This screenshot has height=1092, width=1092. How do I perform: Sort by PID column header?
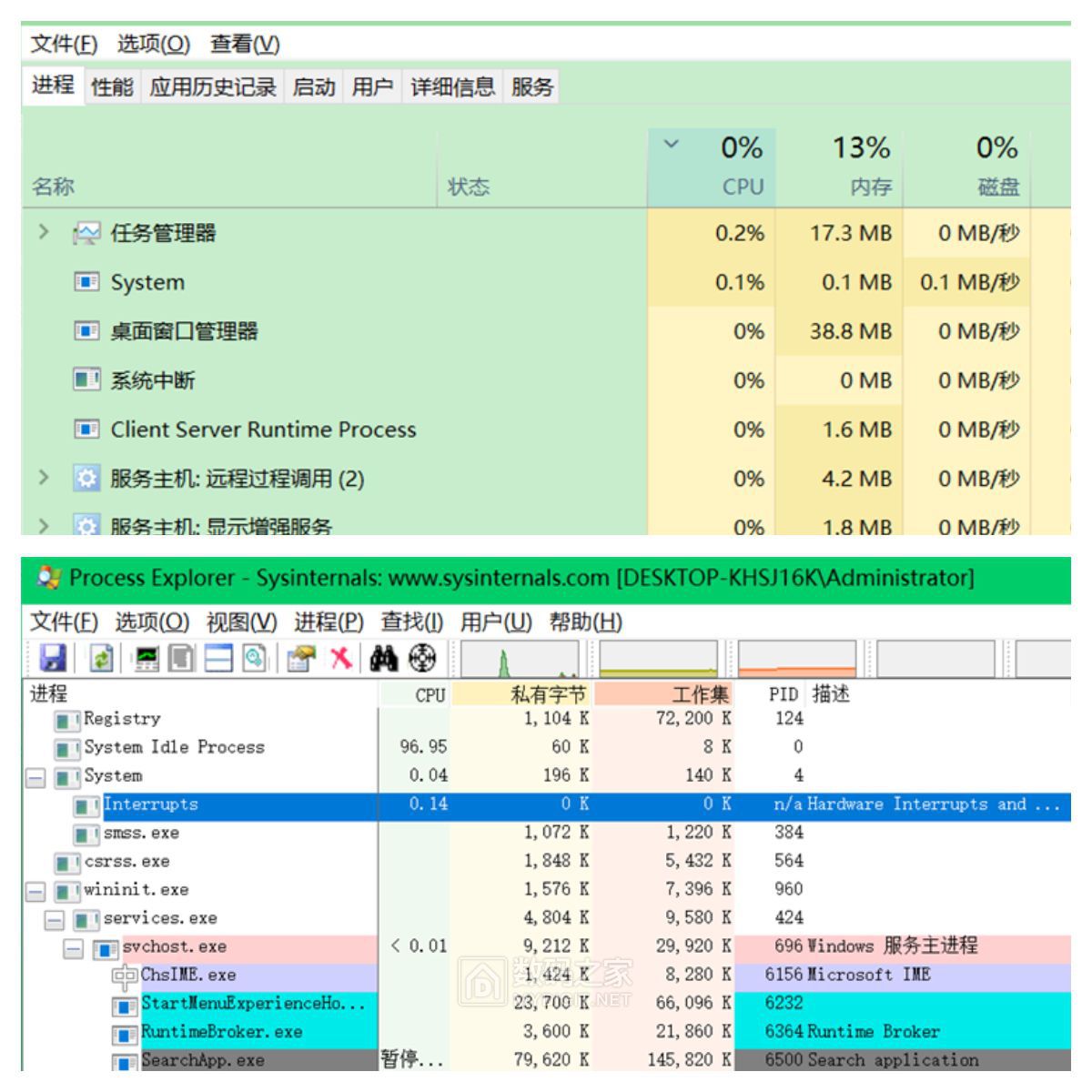click(x=772, y=695)
